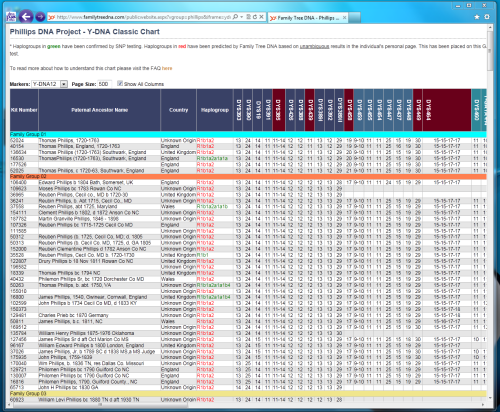This screenshot has height=412, width=500.
Task: Open Favorites with the star icon
Action: [477, 17]
